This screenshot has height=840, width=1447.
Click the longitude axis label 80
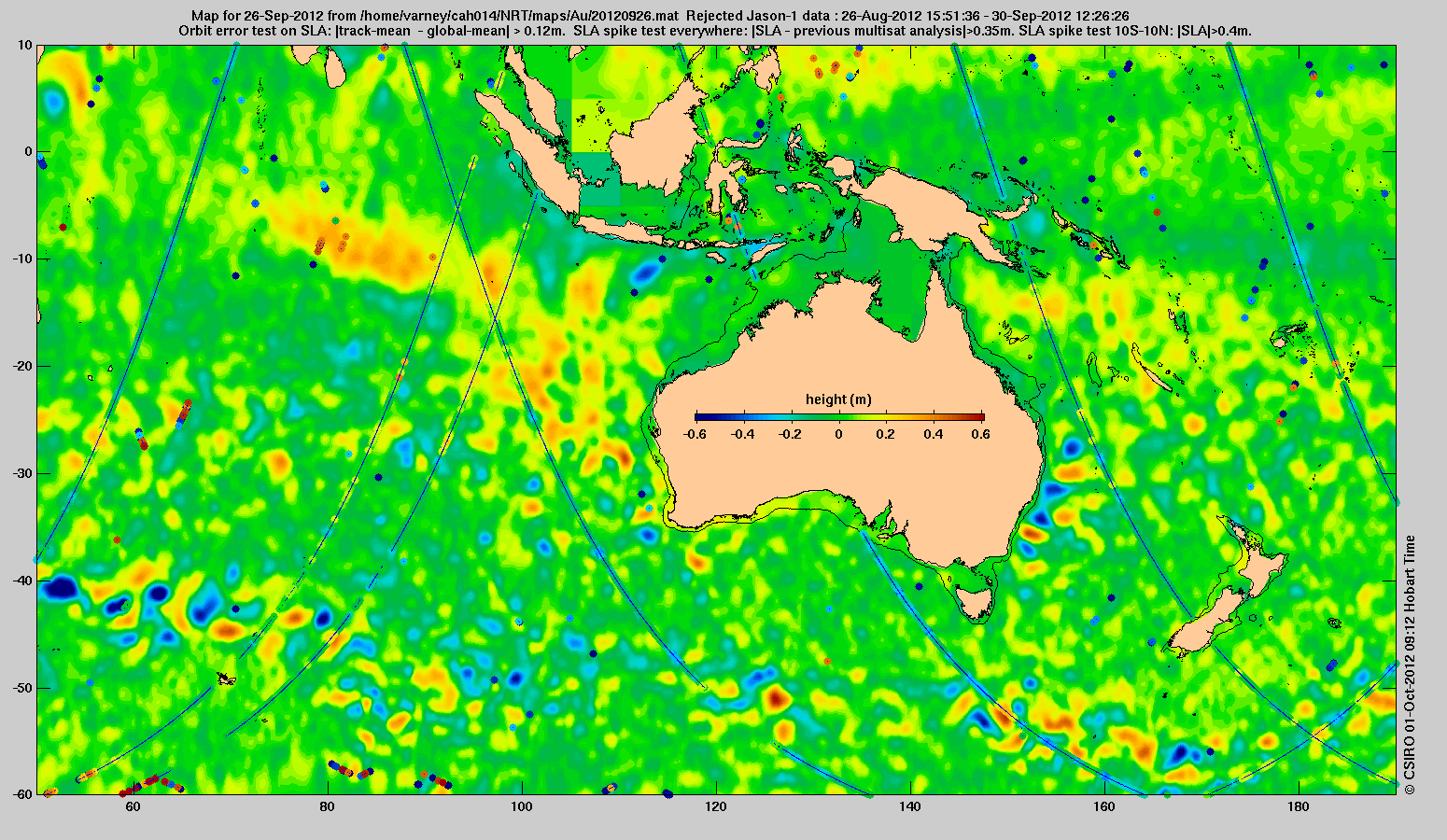click(x=327, y=807)
